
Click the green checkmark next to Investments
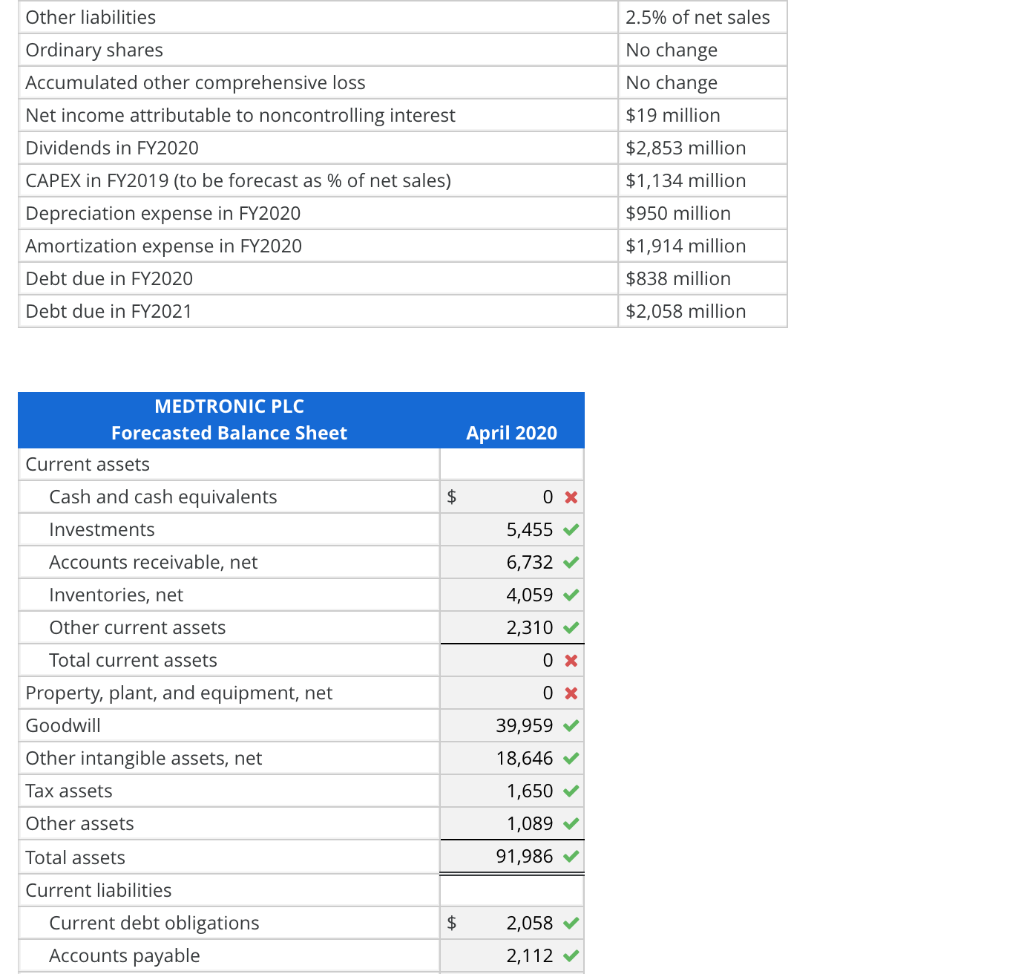click(571, 529)
